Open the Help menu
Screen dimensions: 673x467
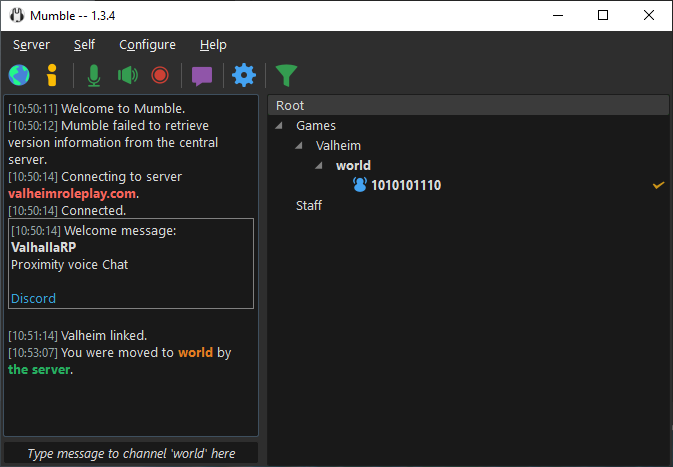click(213, 45)
